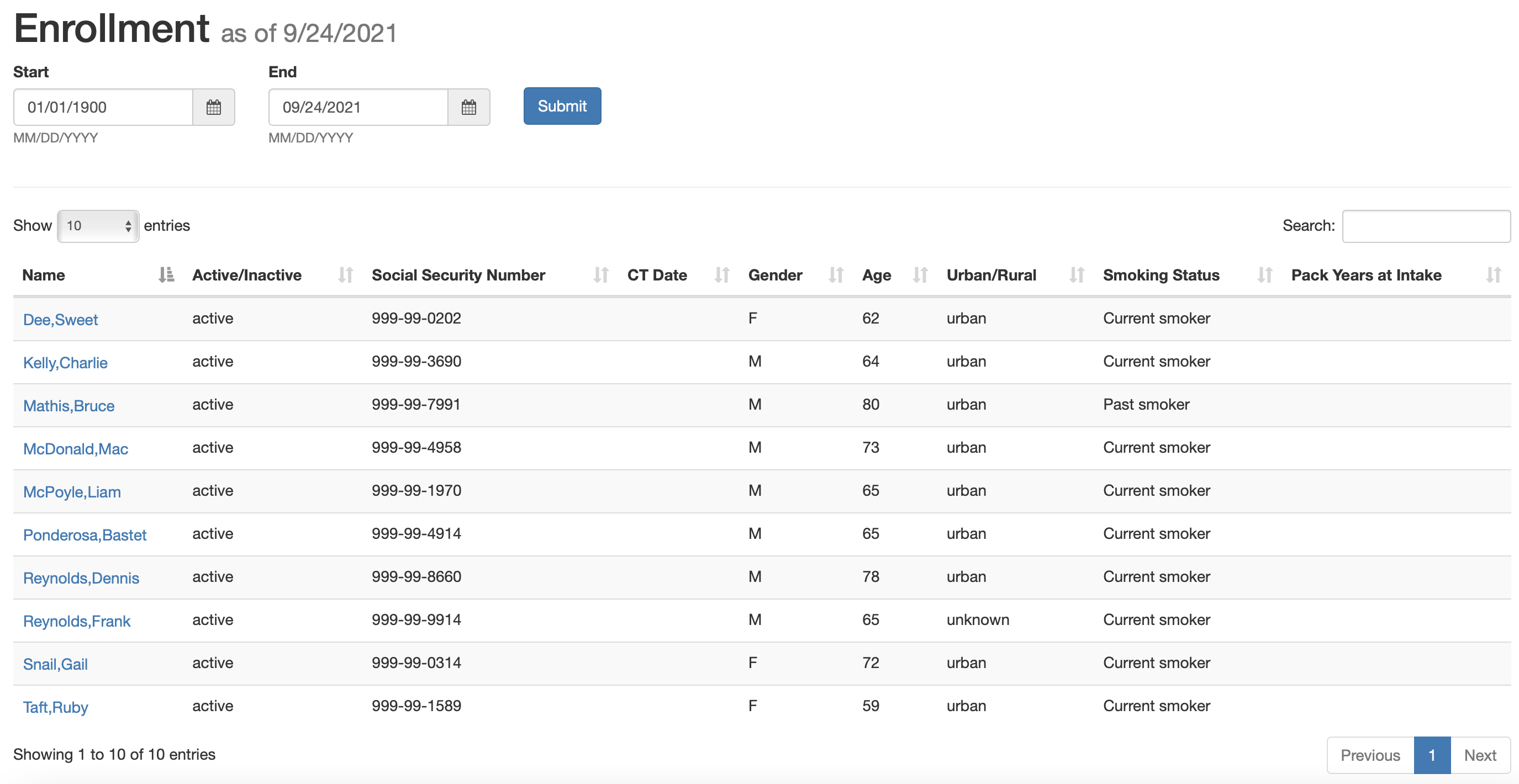Select page 1 in pagination
Screen dimensions: 1519x784
(x=1432, y=756)
